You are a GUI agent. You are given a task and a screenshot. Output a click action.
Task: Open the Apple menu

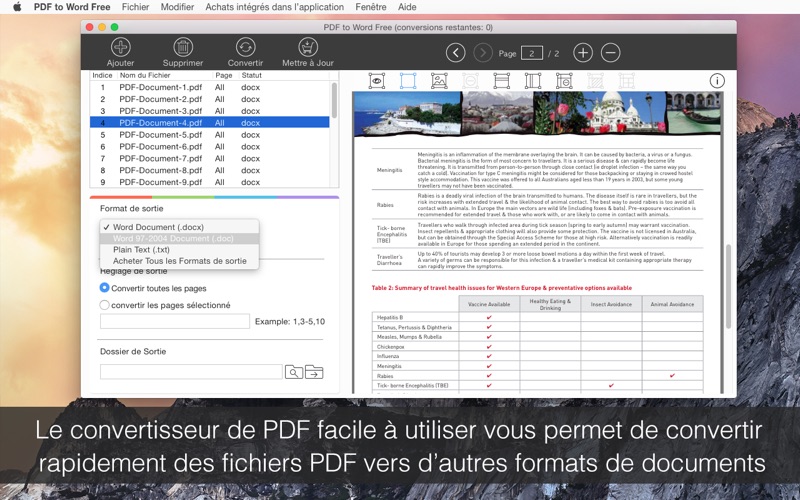click(17, 7)
